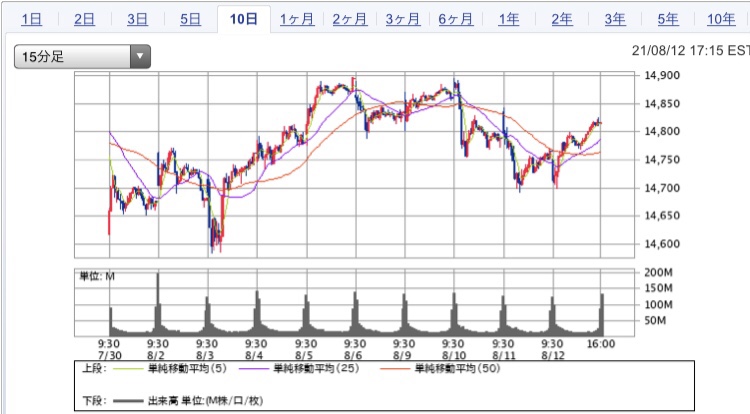750x414 pixels.
Task: Click the 8/3 date axis label
Action: coord(205,356)
